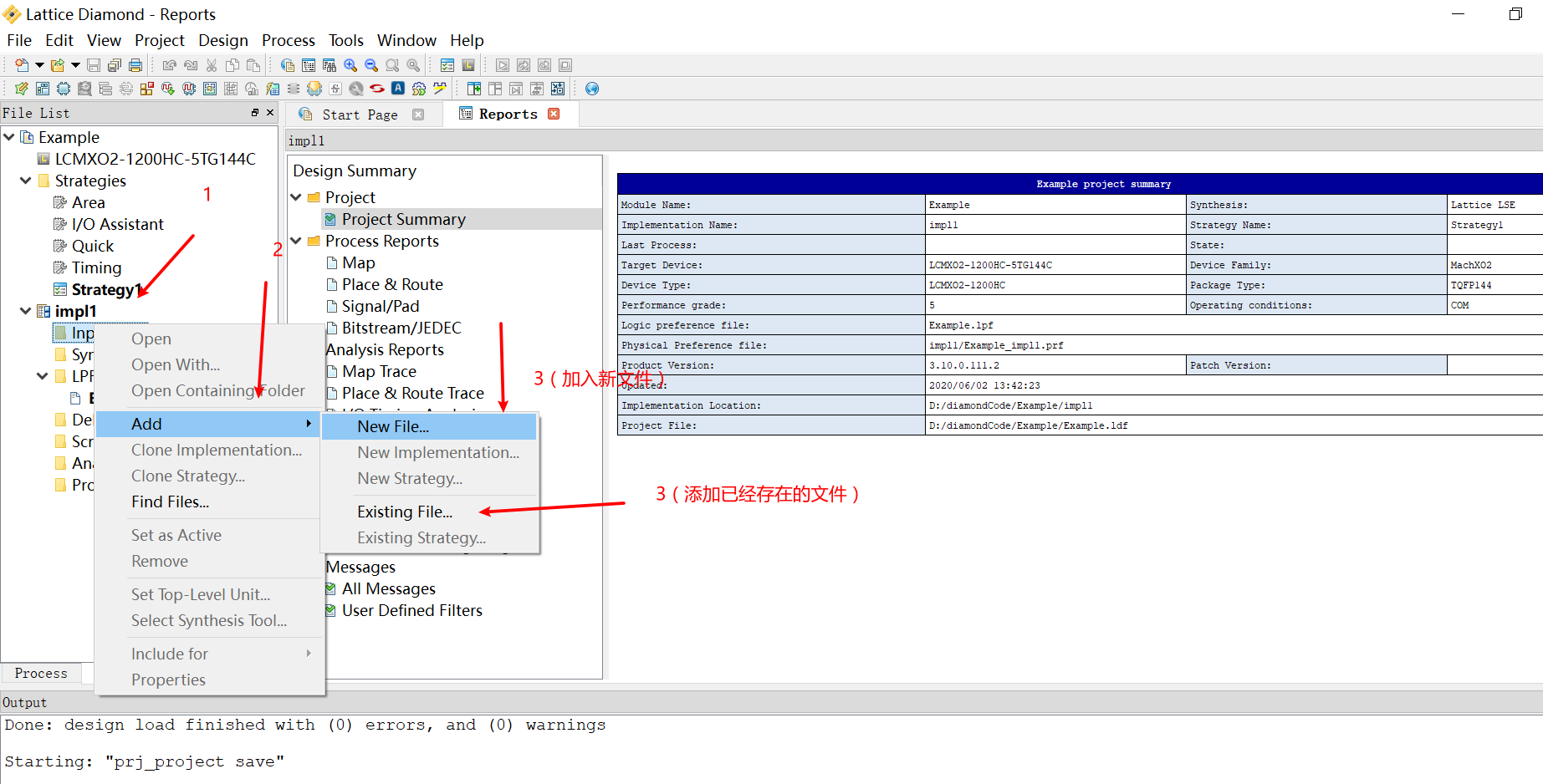Choose Add in the context menu

(x=208, y=424)
